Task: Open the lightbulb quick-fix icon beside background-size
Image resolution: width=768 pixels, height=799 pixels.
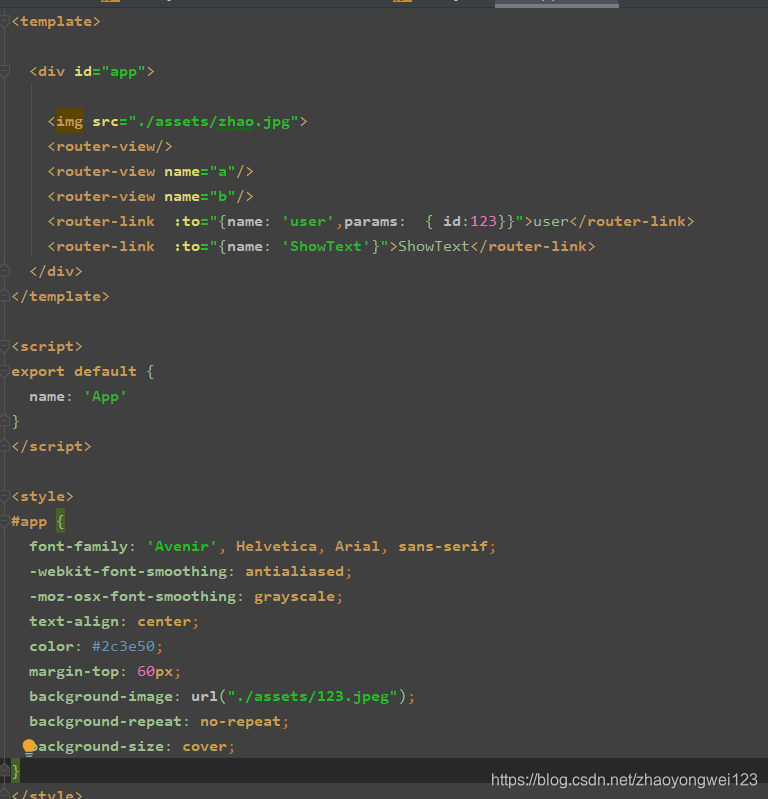Action: pyautogui.click(x=29, y=747)
